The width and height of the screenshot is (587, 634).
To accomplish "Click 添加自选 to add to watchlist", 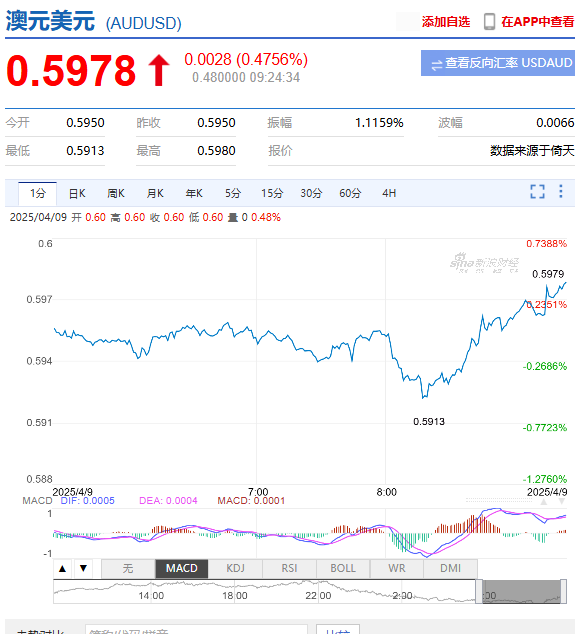I will [446, 22].
